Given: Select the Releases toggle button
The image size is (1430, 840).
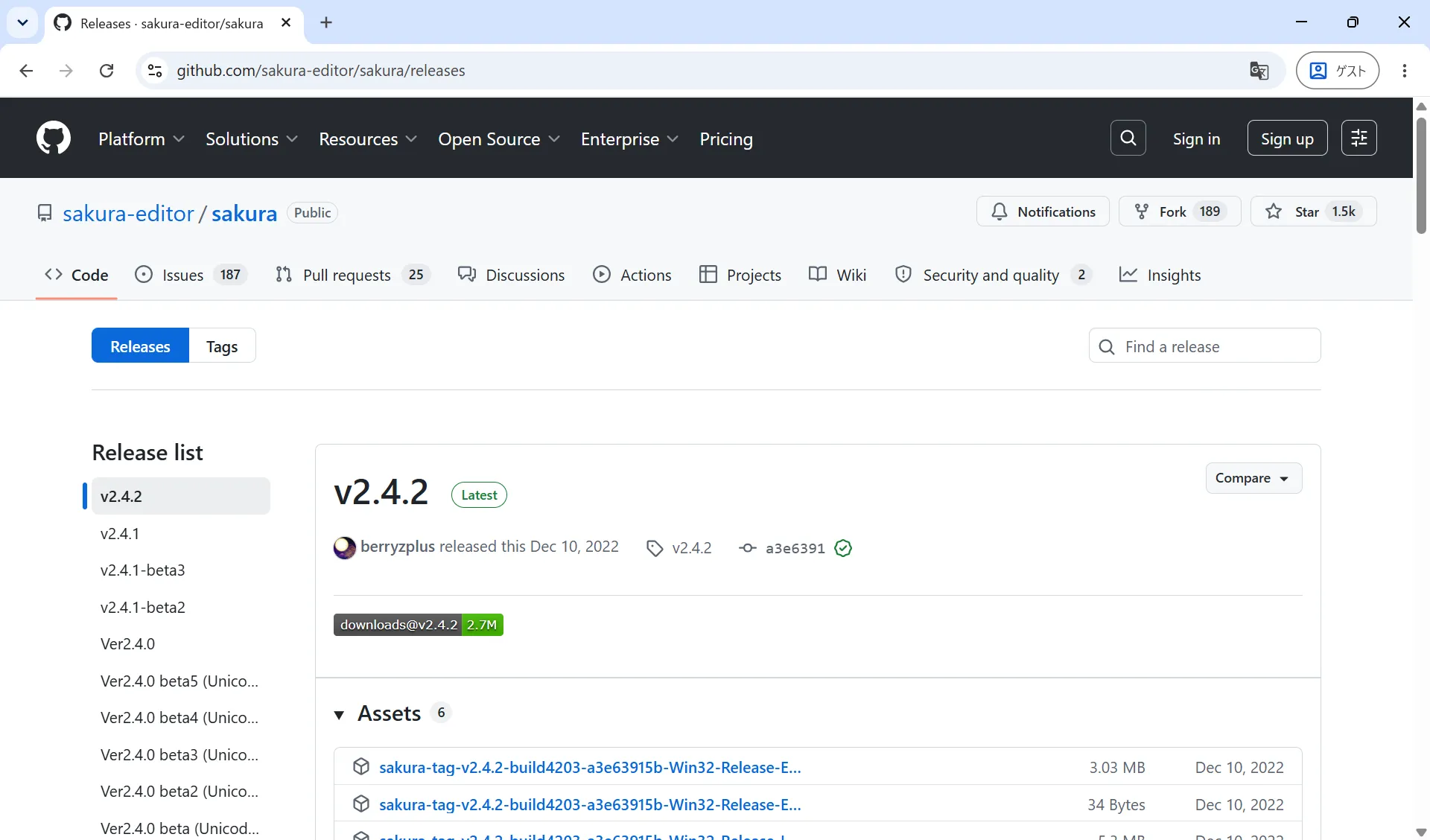Looking at the screenshot, I should (x=140, y=346).
